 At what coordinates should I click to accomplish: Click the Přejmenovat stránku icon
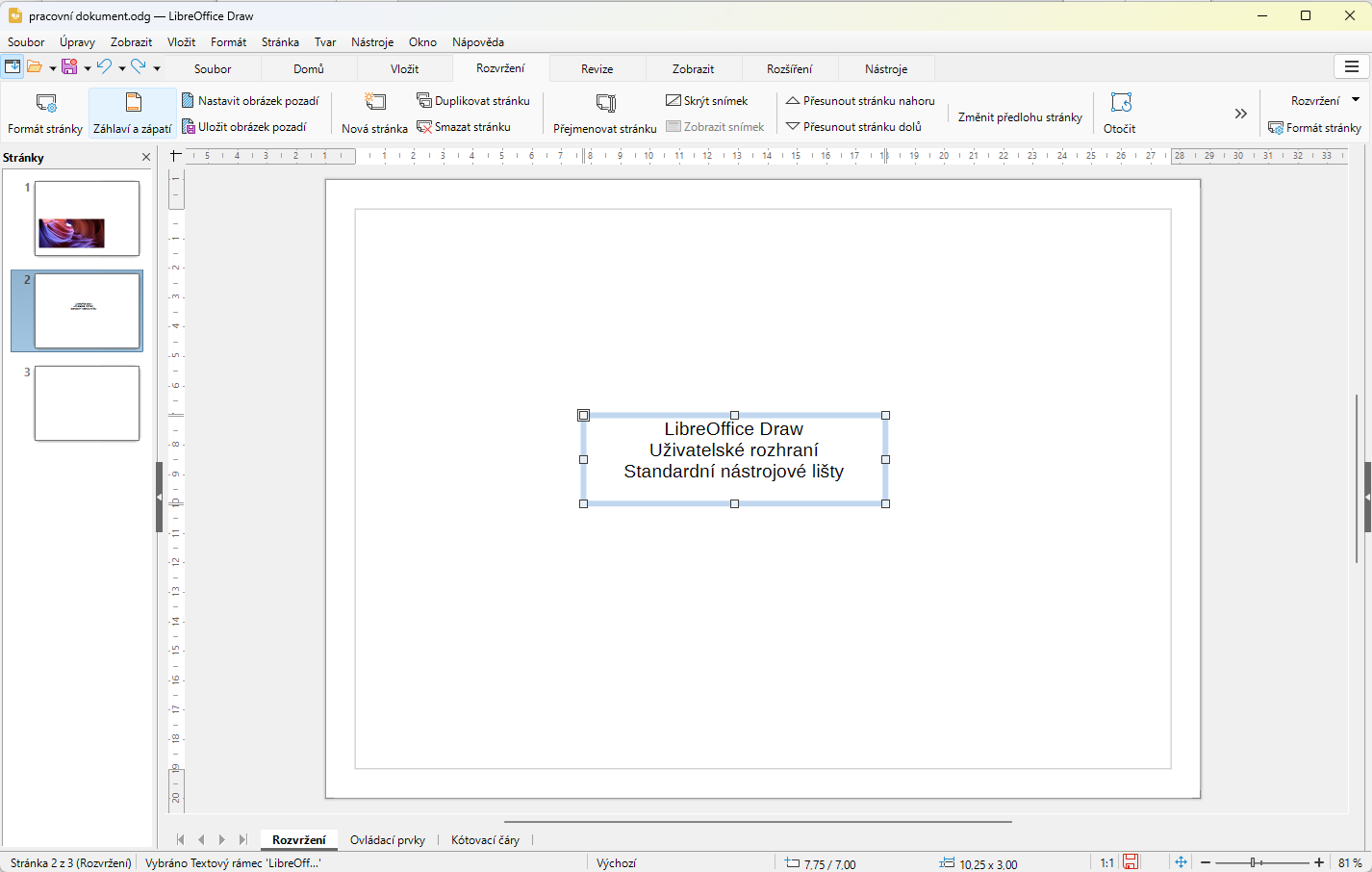click(x=605, y=102)
